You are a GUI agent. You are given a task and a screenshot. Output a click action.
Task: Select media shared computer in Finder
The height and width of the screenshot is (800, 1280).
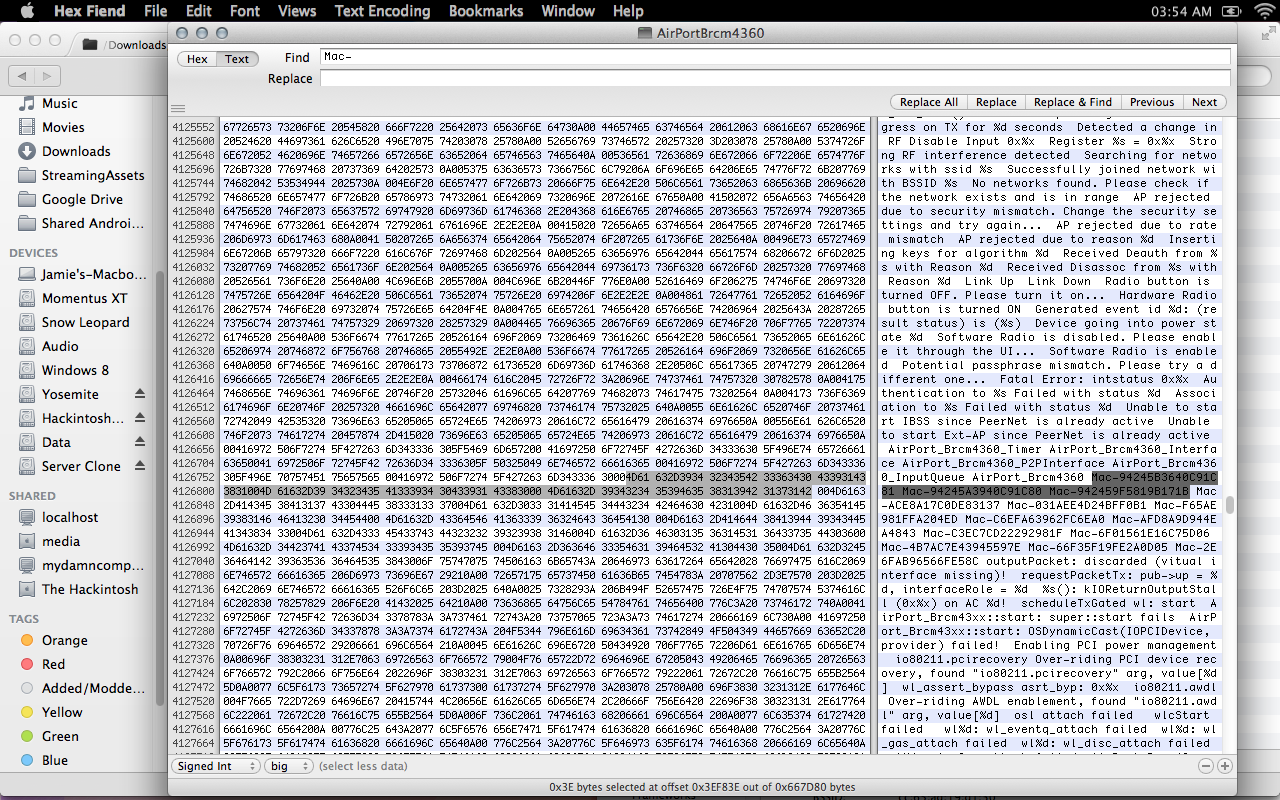(60, 541)
